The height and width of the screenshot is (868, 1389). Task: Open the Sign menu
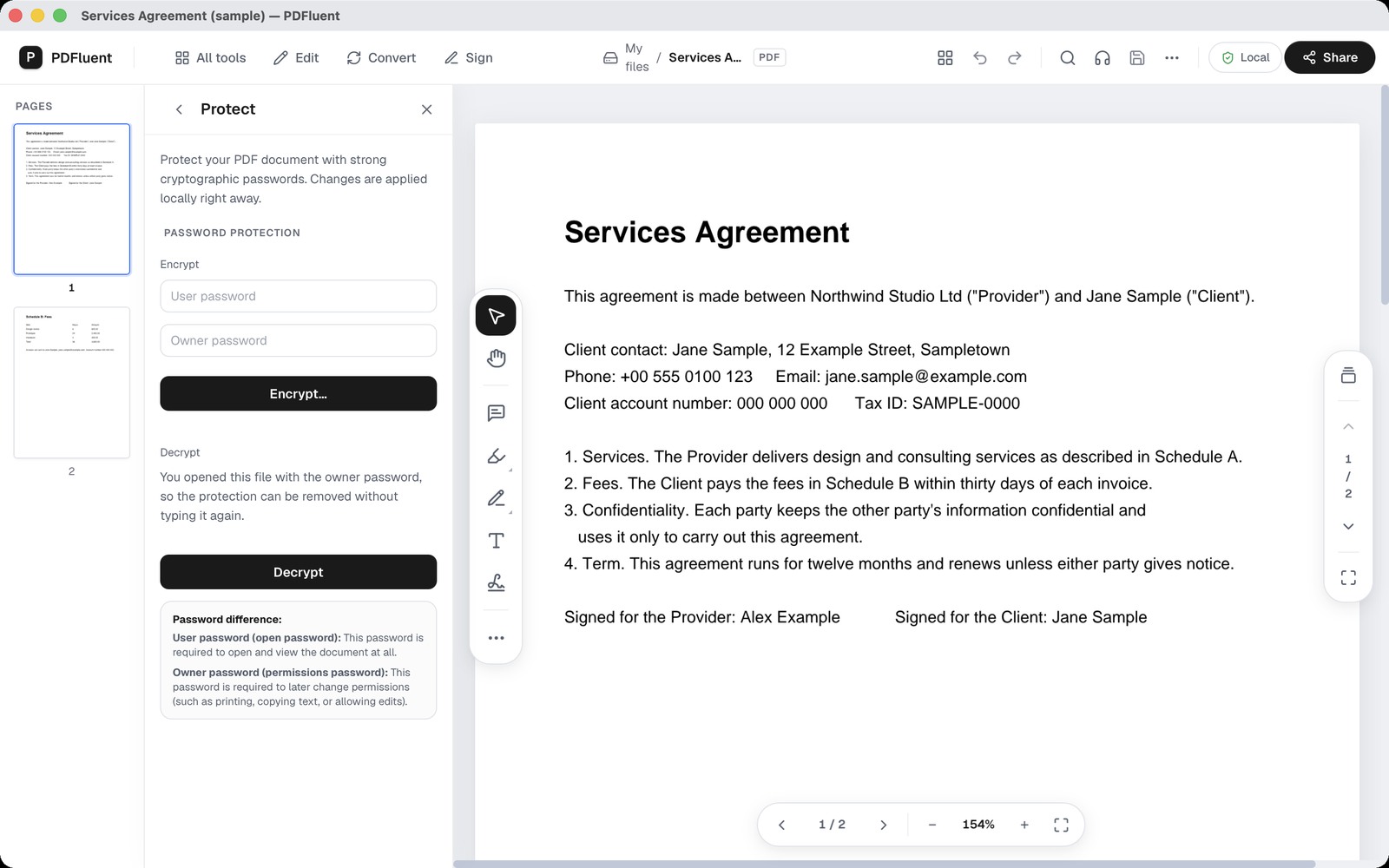[469, 57]
